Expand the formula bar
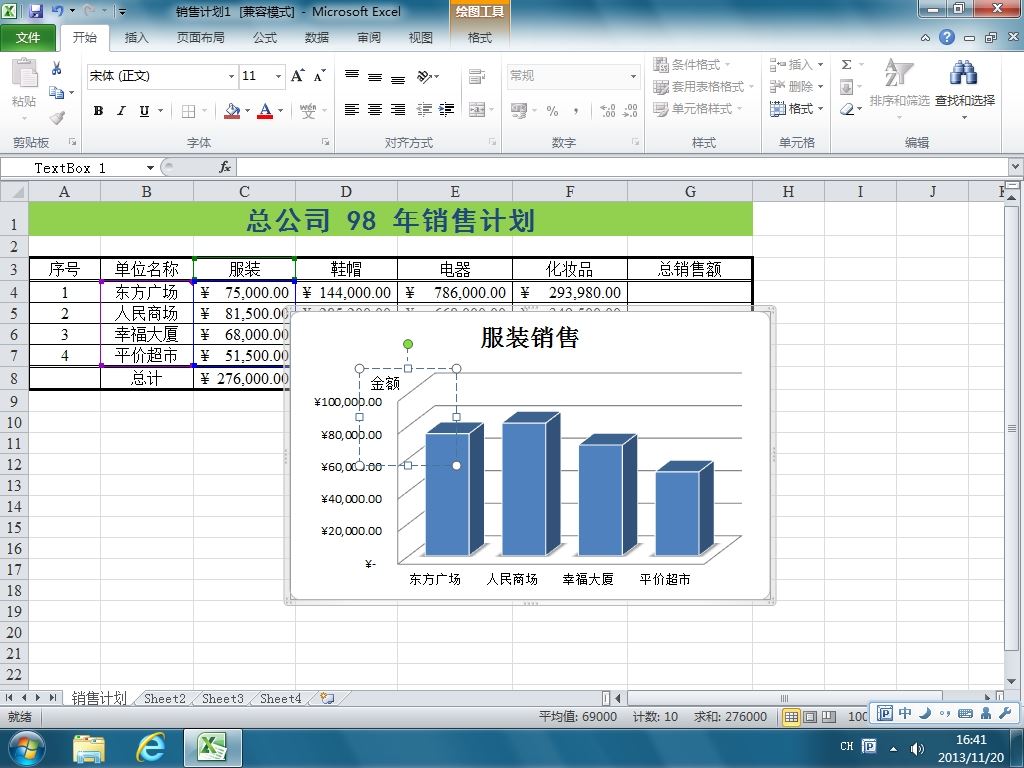Screen dimensions: 1024x768 pos(1016,167)
